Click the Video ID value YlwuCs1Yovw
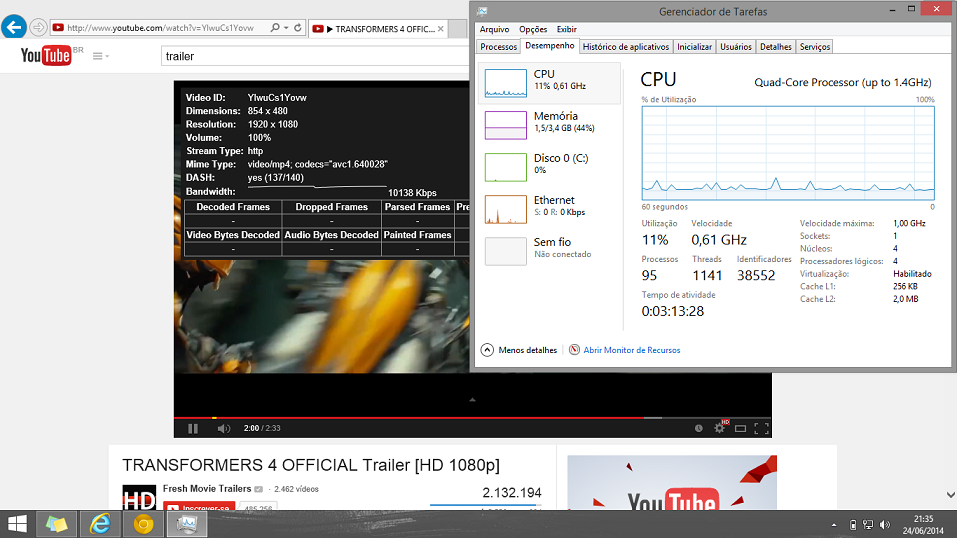This screenshot has width=957, height=538. pos(277,98)
